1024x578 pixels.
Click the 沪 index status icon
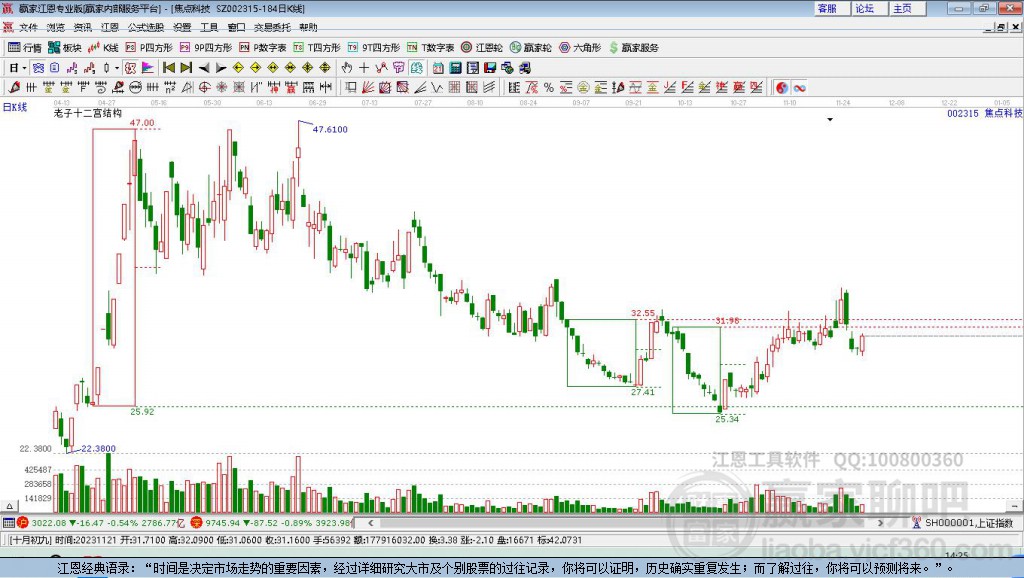pyautogui.click(x=23, y=522)
